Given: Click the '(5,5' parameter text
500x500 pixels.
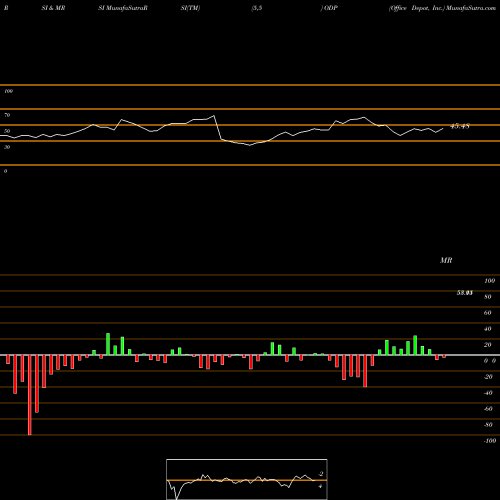Looking at the screenshot, I should point(257,8).
